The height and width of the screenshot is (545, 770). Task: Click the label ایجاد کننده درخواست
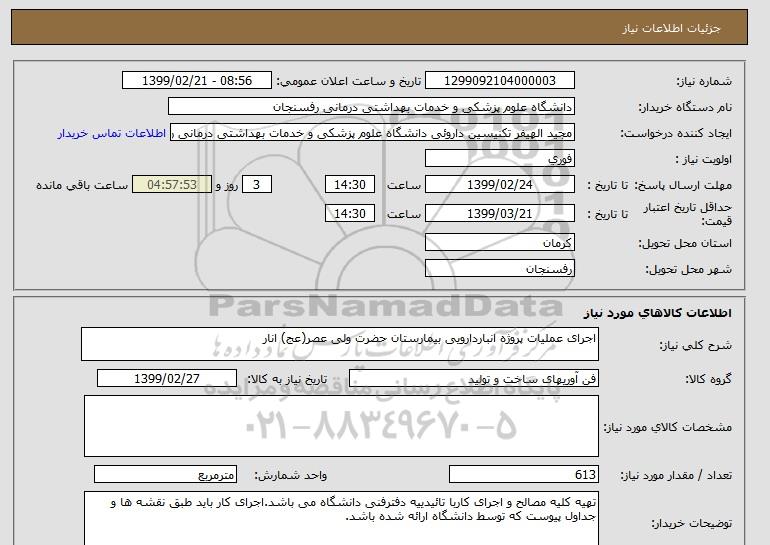[x=676, y=134]
